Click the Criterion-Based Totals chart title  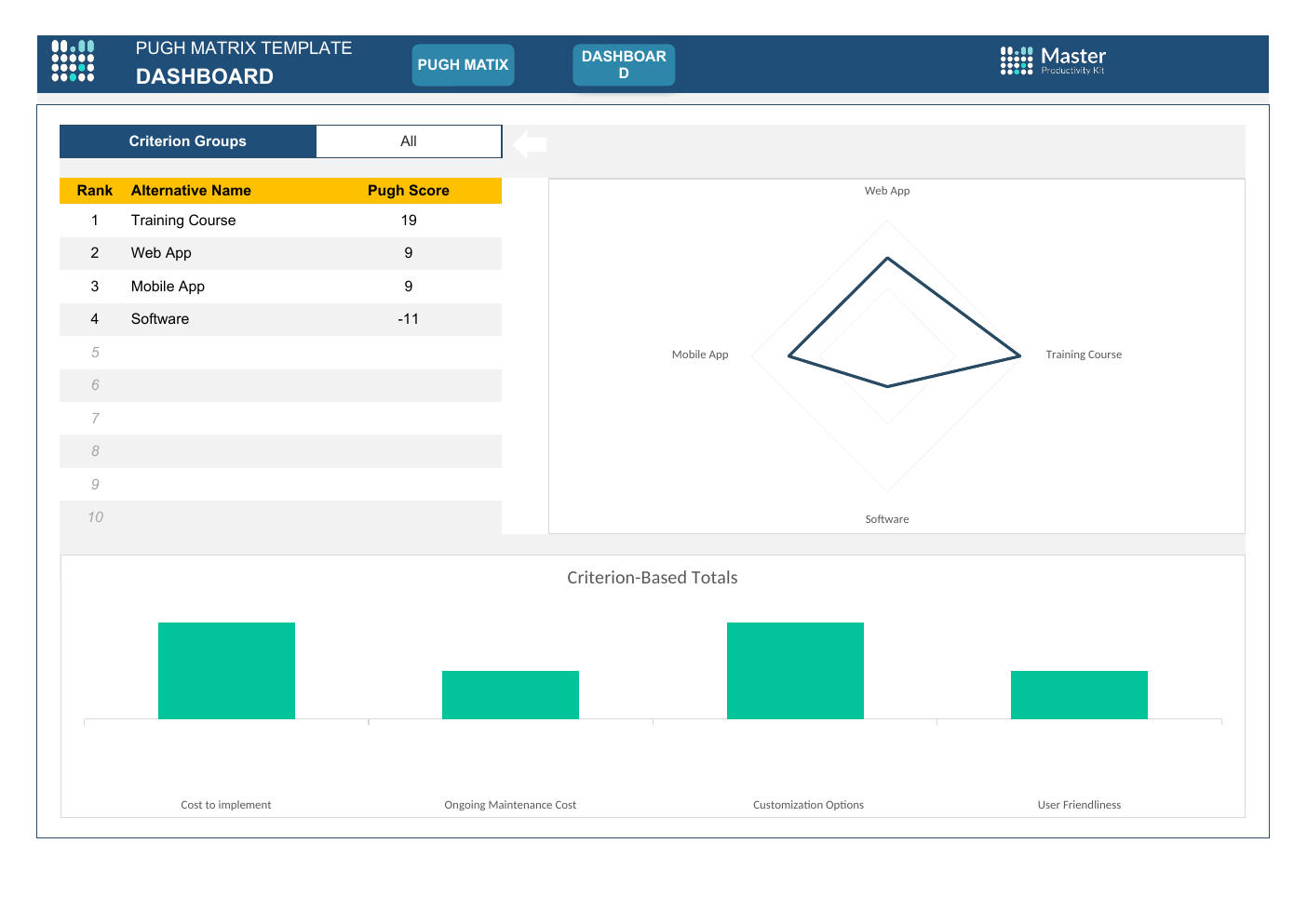pyautogui.click(x=653, y=578)
